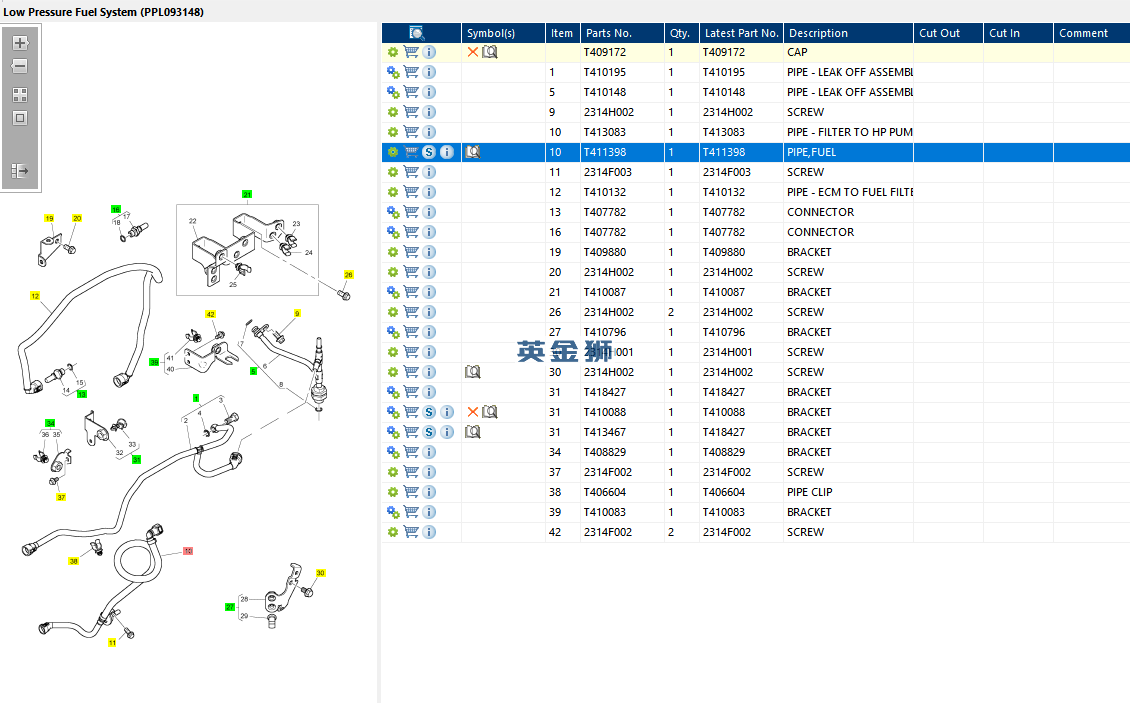Image resolution: width=1130 pixels, height=703 pixels.
Task: Select callout 42 on the diagram
Action: coord(210,314)
